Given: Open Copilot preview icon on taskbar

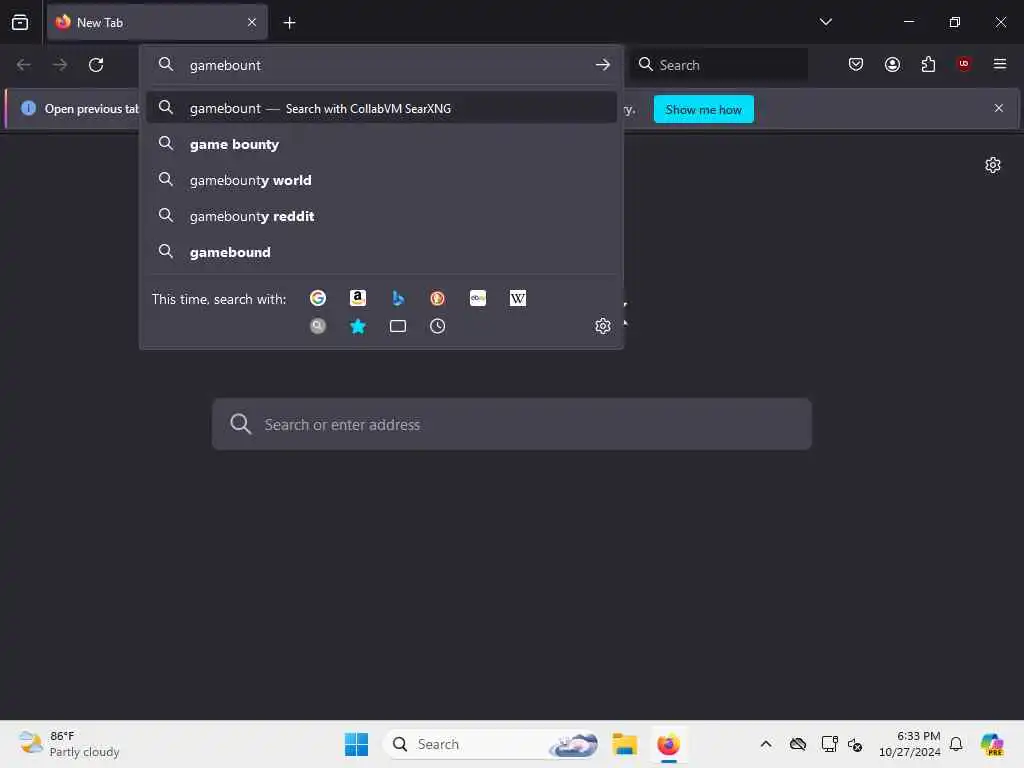Looking at the screenshot, I should [992, 744].
